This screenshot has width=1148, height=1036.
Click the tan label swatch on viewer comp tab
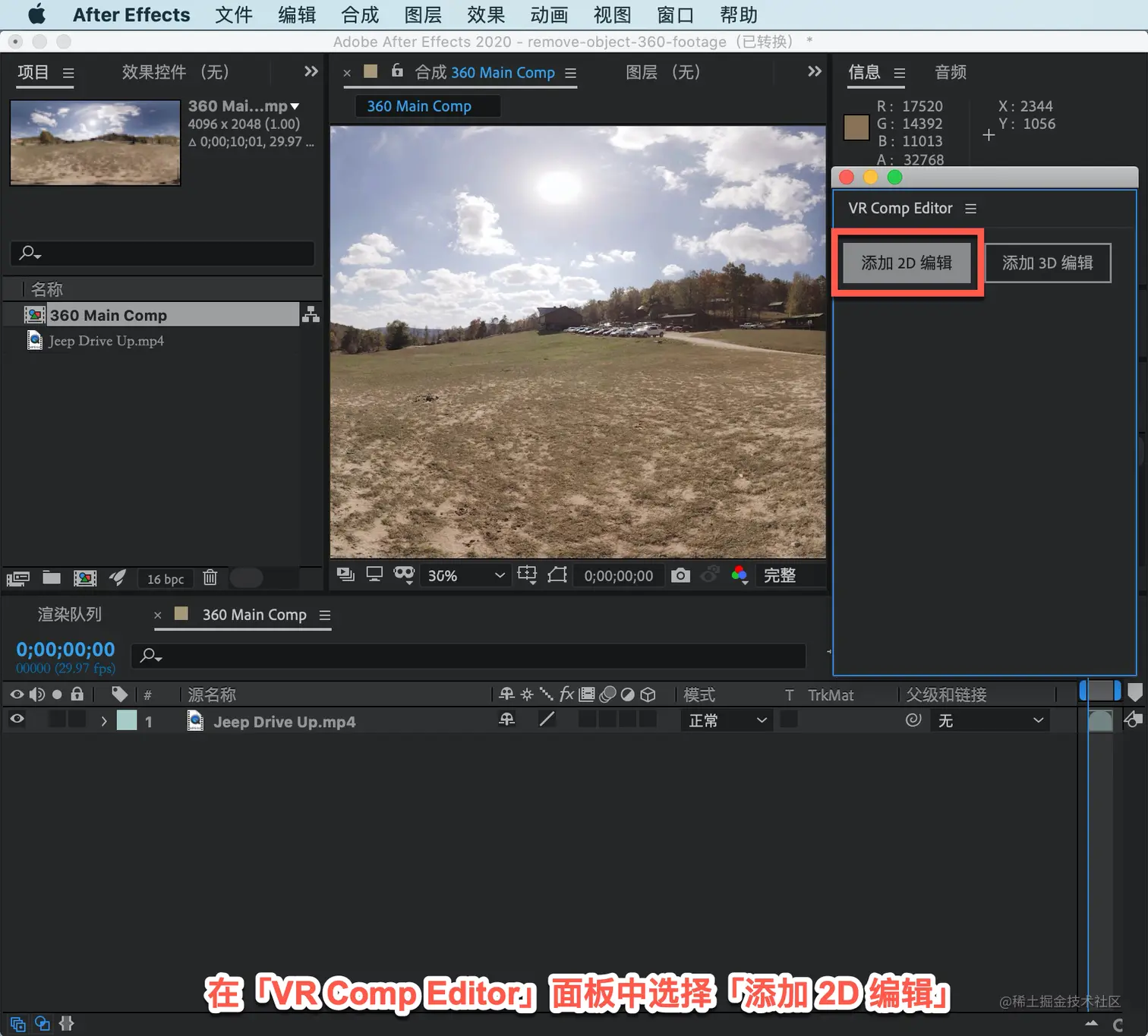371,71
